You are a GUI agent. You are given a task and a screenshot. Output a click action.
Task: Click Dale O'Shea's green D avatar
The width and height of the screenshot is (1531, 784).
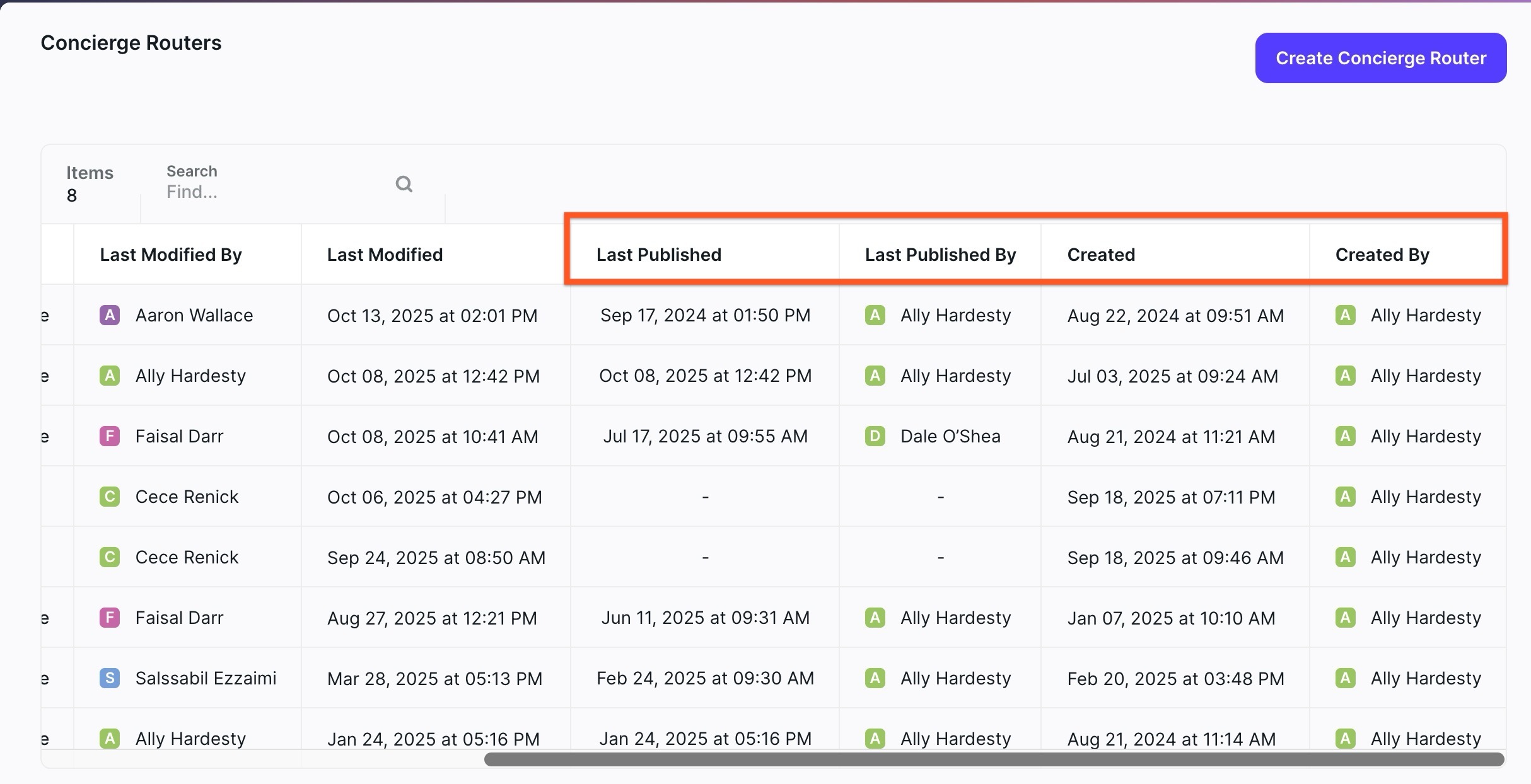pos(875,436)
